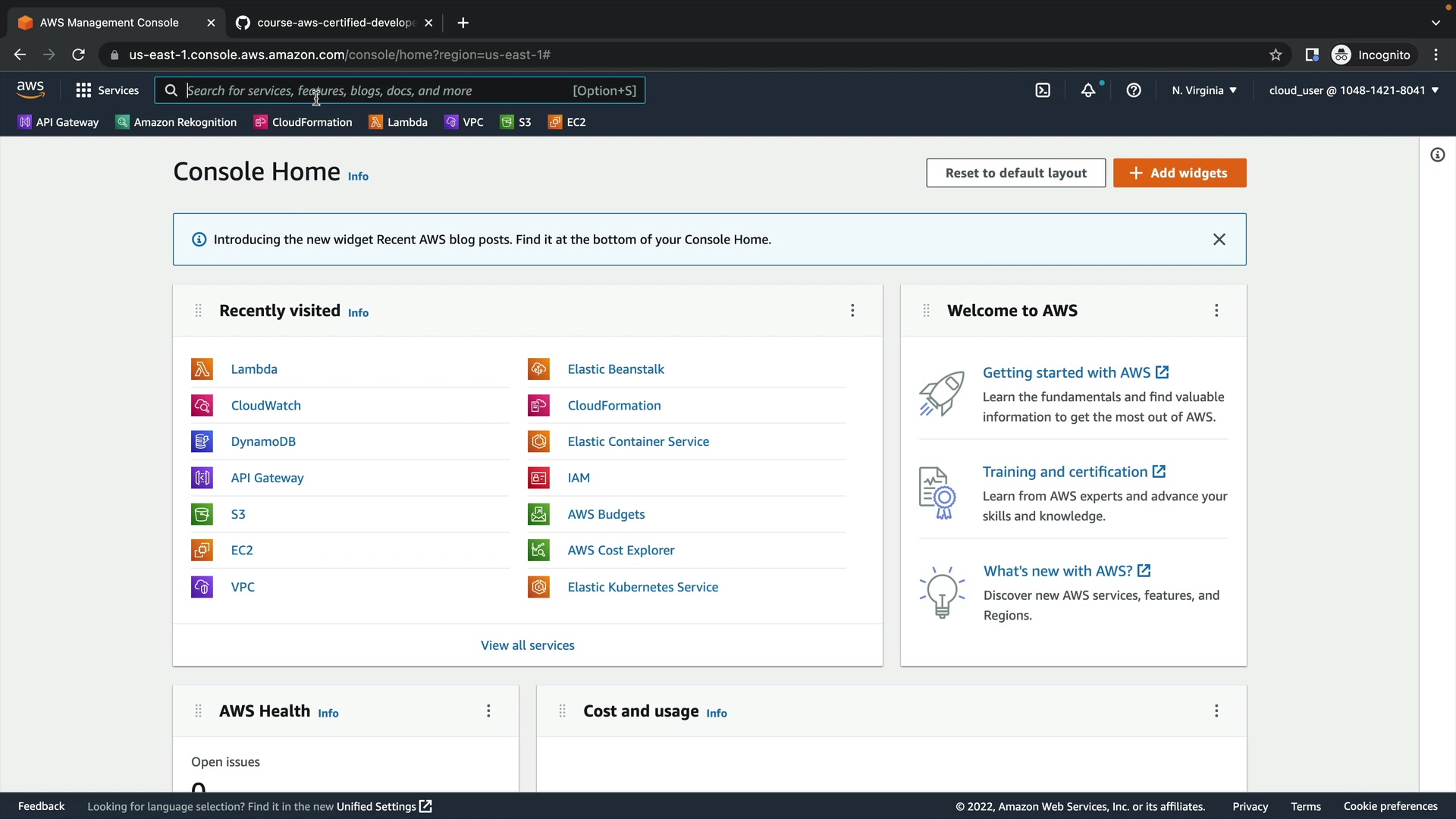1456x819 pixels.
Task: Open the notifications bell
Action: pos(1088,90)
